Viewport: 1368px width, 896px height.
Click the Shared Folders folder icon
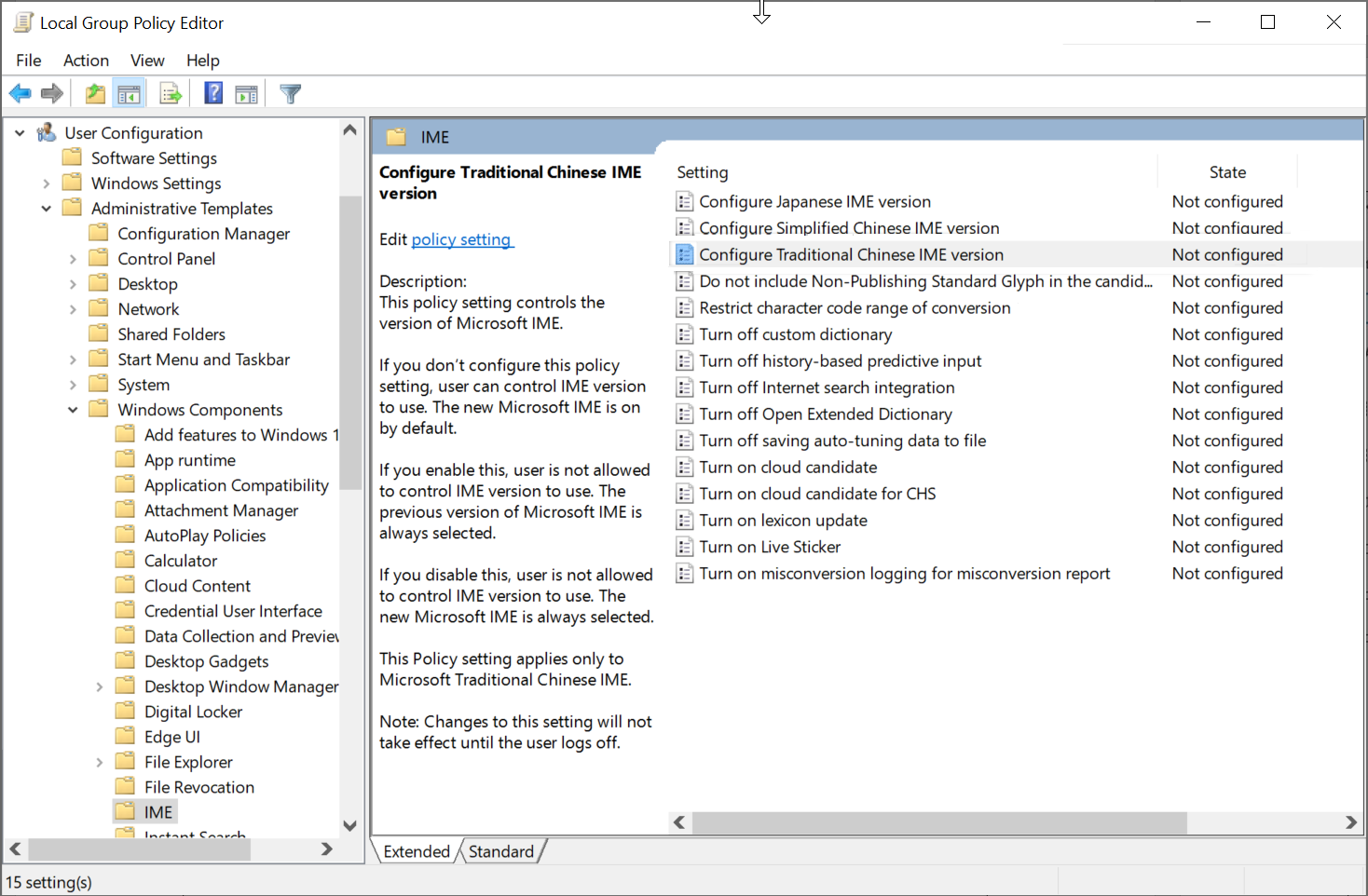tap(99, 334)
